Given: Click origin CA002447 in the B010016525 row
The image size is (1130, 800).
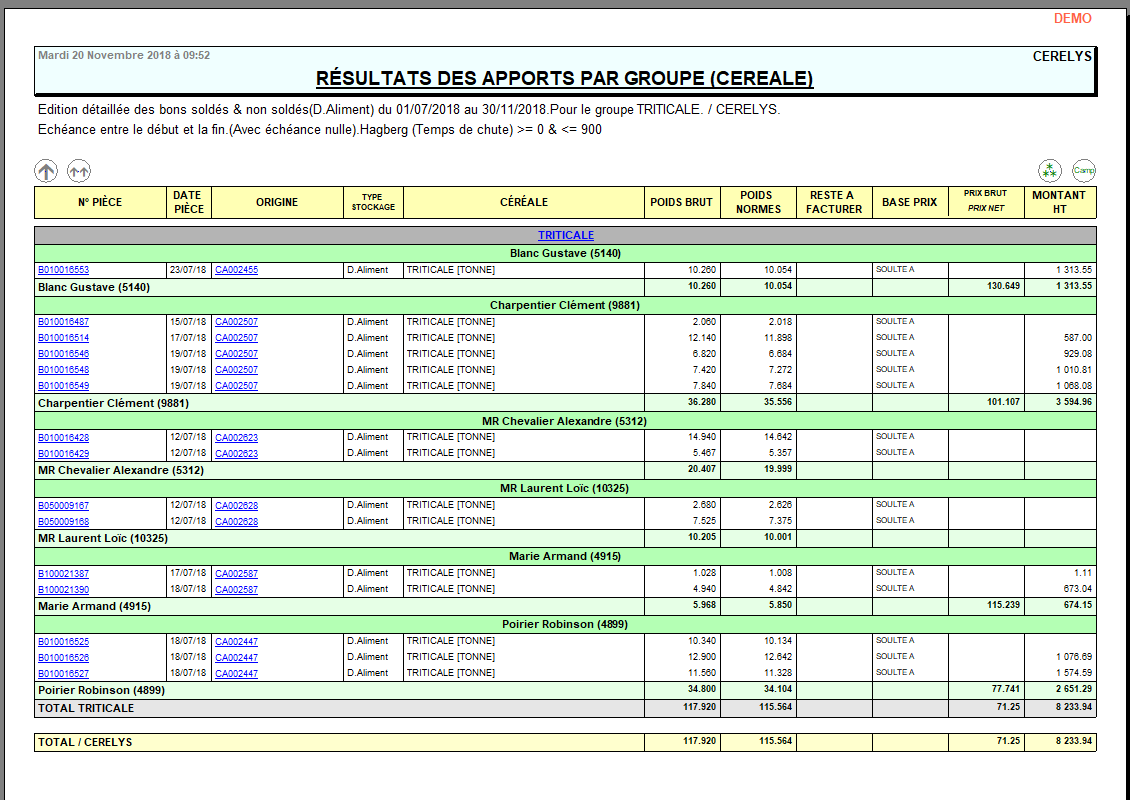Looking at the screenshot, I should (236, 641).
